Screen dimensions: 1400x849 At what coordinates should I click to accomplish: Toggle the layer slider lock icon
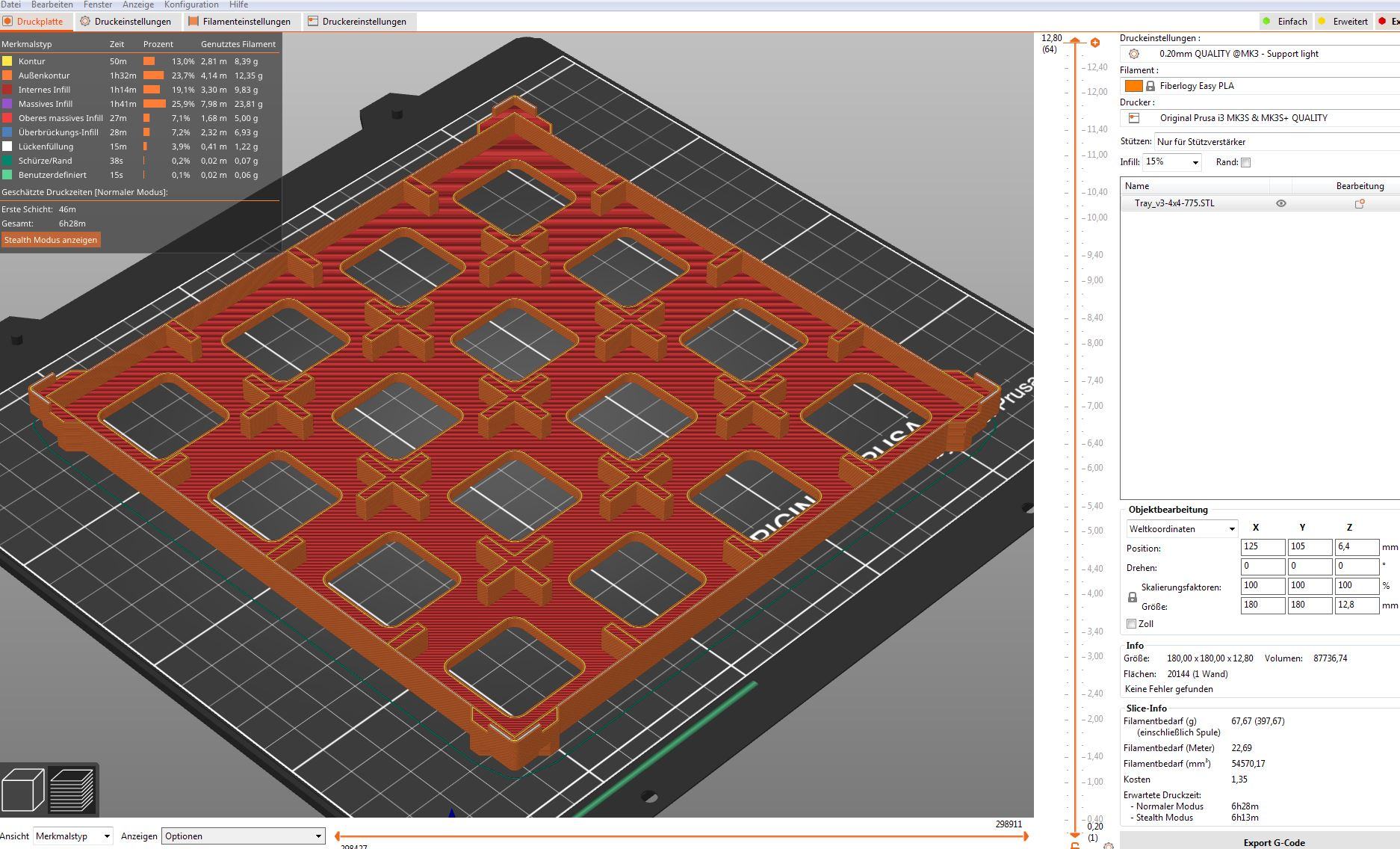coord(1075,845)
